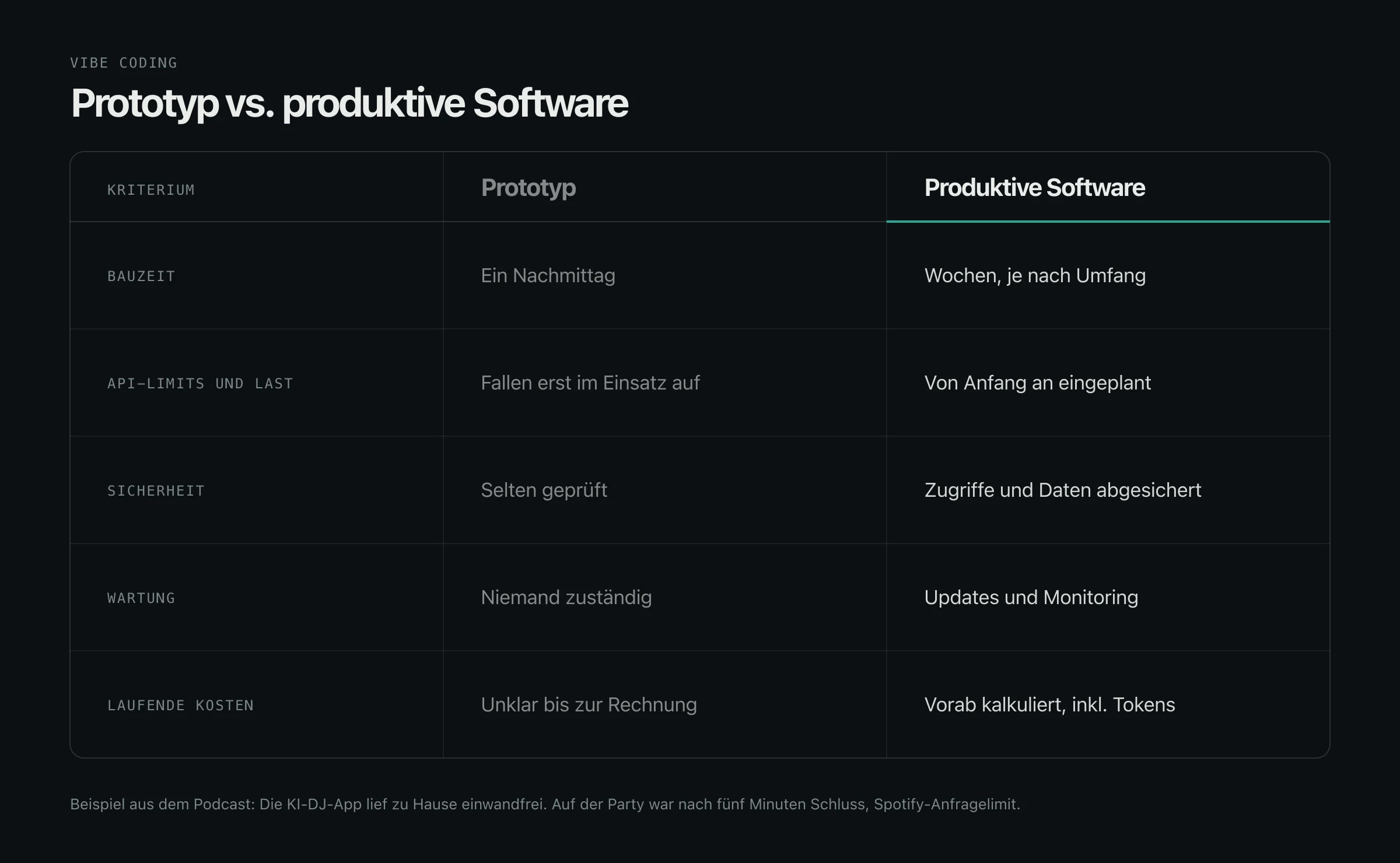Click the cell 'Vorab kalkuliert, inkl. Tokens'
Screen dimensions: 1400x863
pyautogui.click(x=1050, y=704)
